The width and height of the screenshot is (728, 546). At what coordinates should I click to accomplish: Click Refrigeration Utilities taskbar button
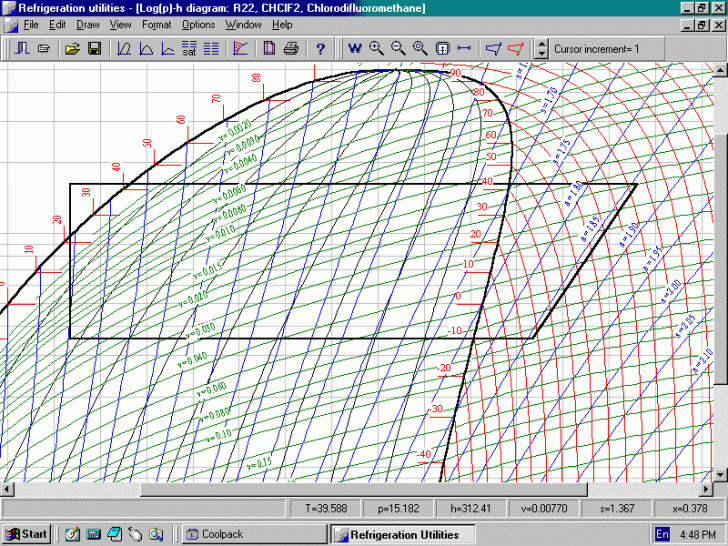[x=403, y=535]
